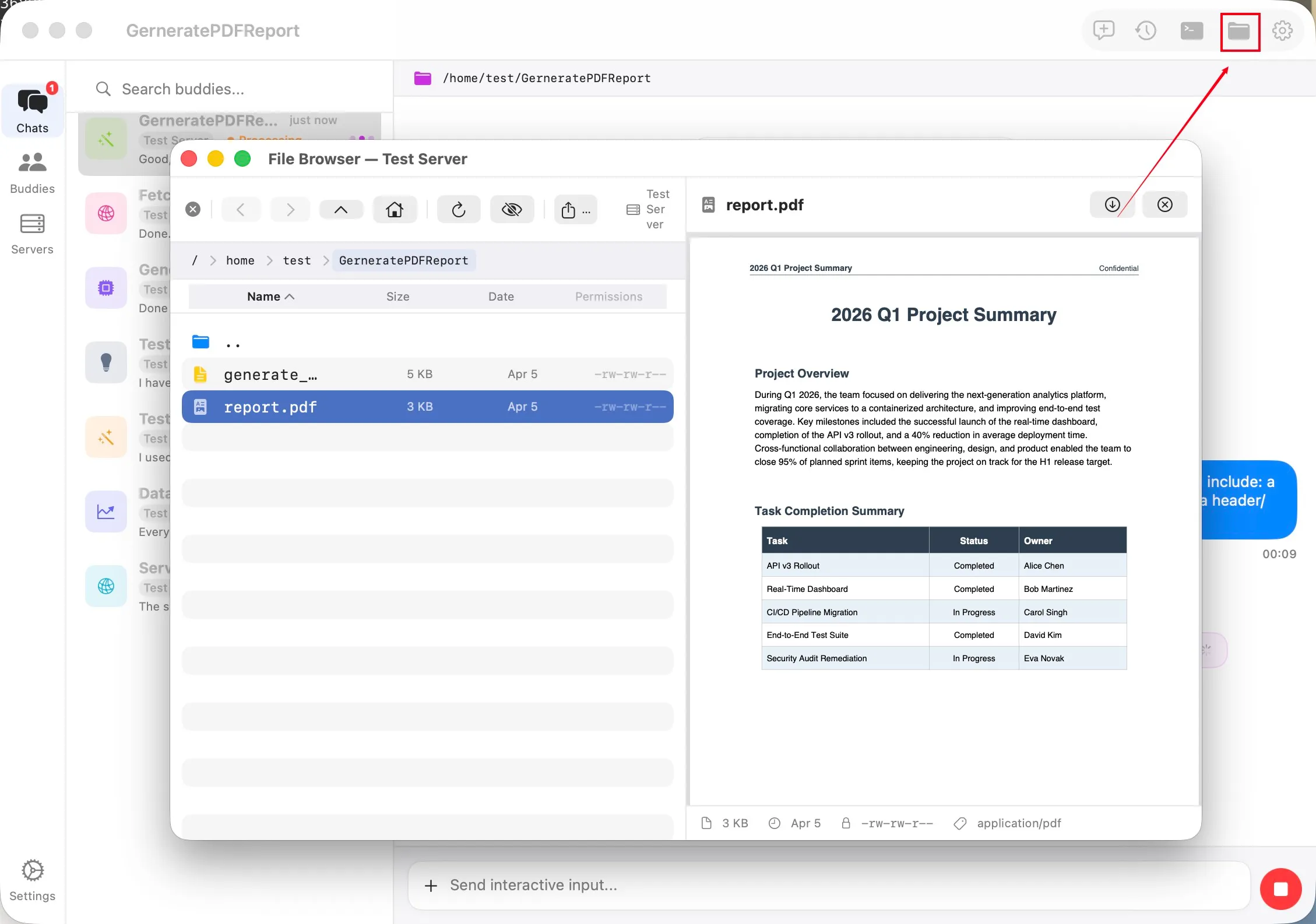The image size is (1316, 924).
Task: Open the terminal icon in top toolbar
Action: (x=1191, y=30)
